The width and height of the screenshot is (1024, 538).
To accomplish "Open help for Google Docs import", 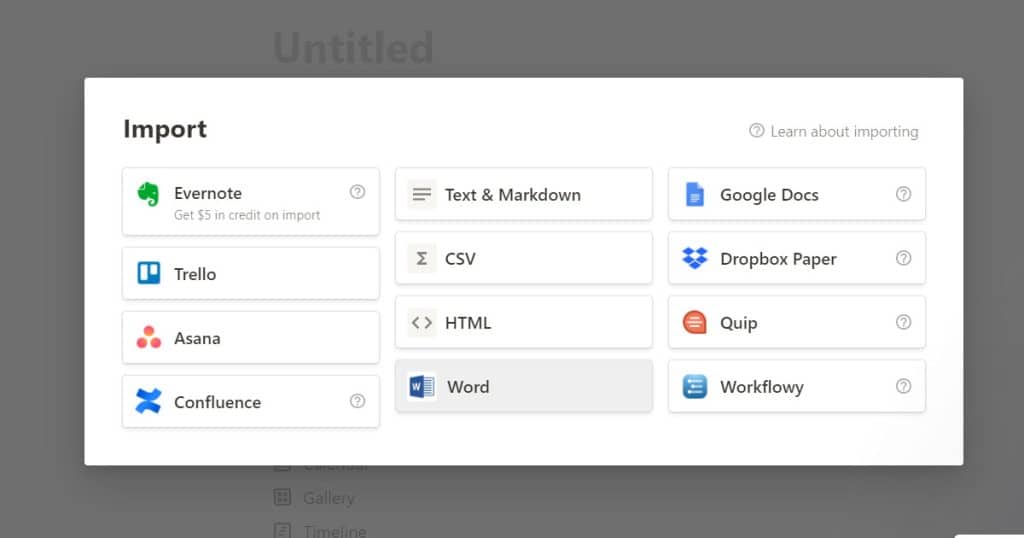I will click(x=903, y=193).
